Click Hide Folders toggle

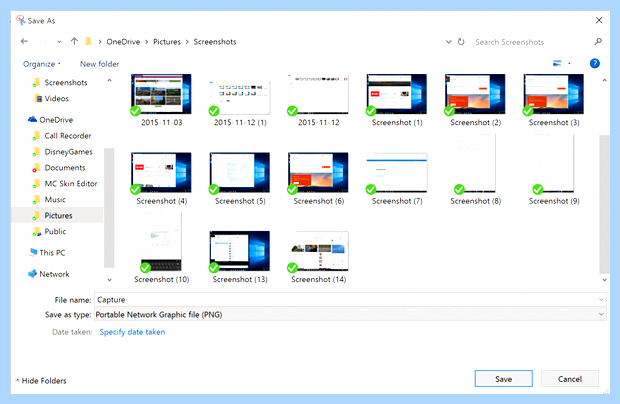point(41,381)
